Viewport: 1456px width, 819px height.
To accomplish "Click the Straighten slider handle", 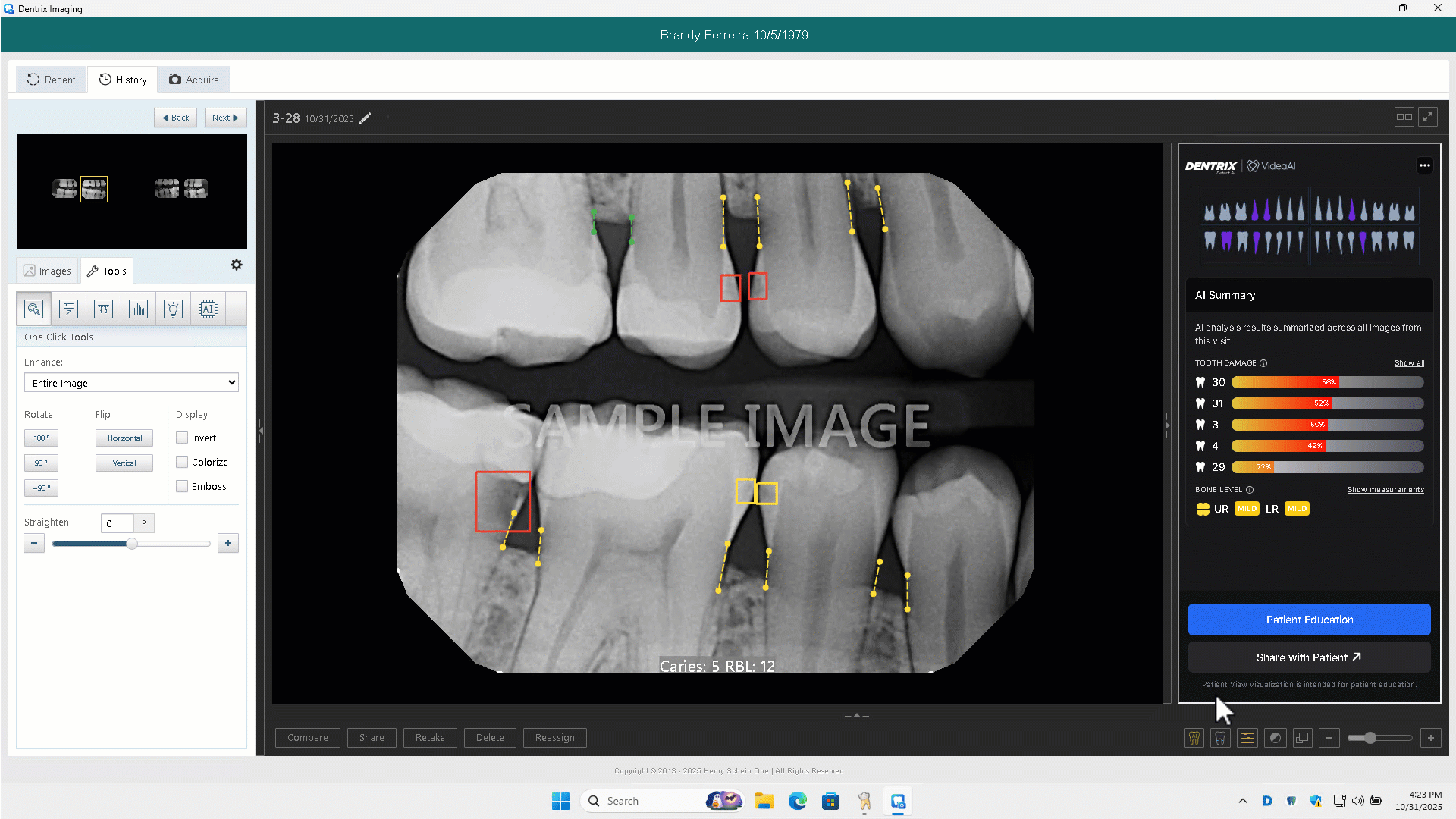I will (132, 544).
